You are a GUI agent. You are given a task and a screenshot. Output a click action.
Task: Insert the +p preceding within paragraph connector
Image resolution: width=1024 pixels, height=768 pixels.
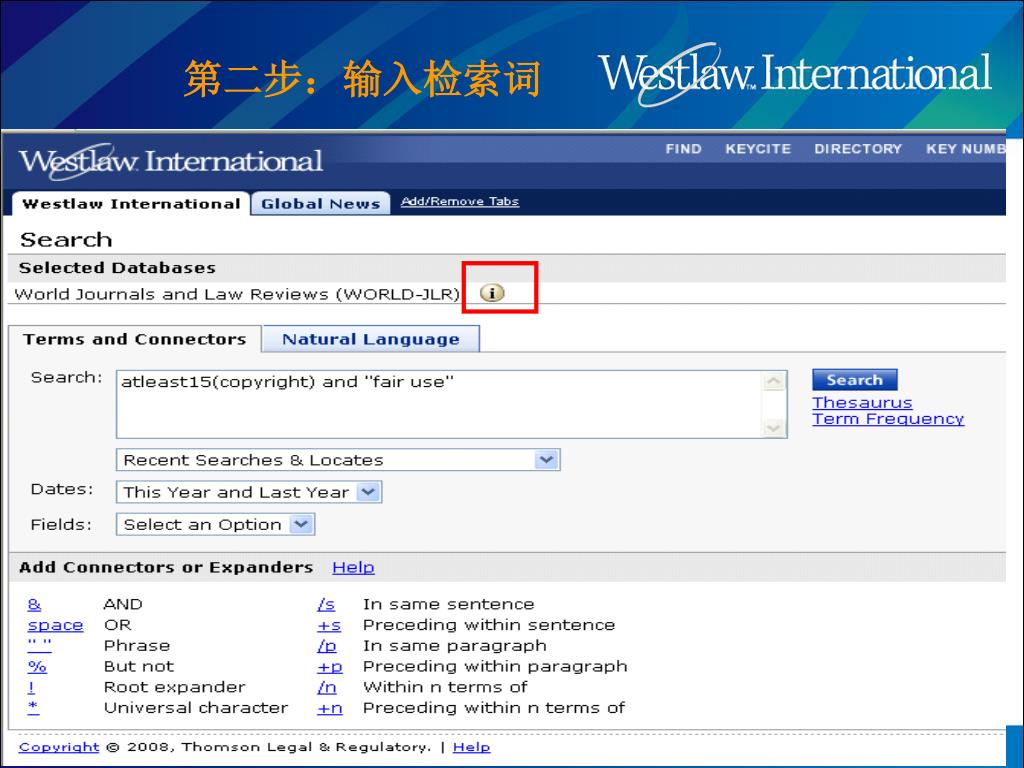(330, 667)
